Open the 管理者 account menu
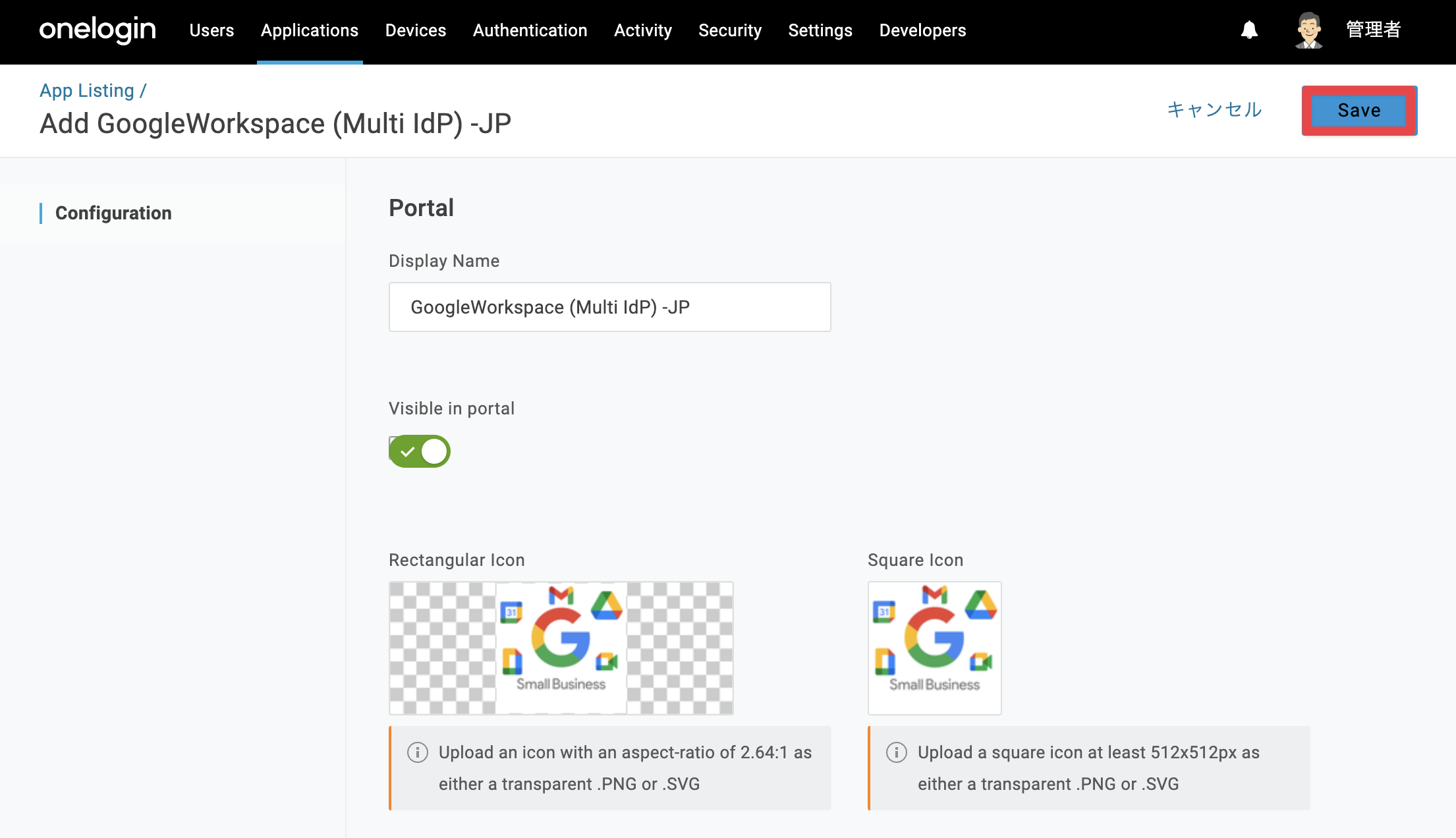 (x=1374, y=30)
